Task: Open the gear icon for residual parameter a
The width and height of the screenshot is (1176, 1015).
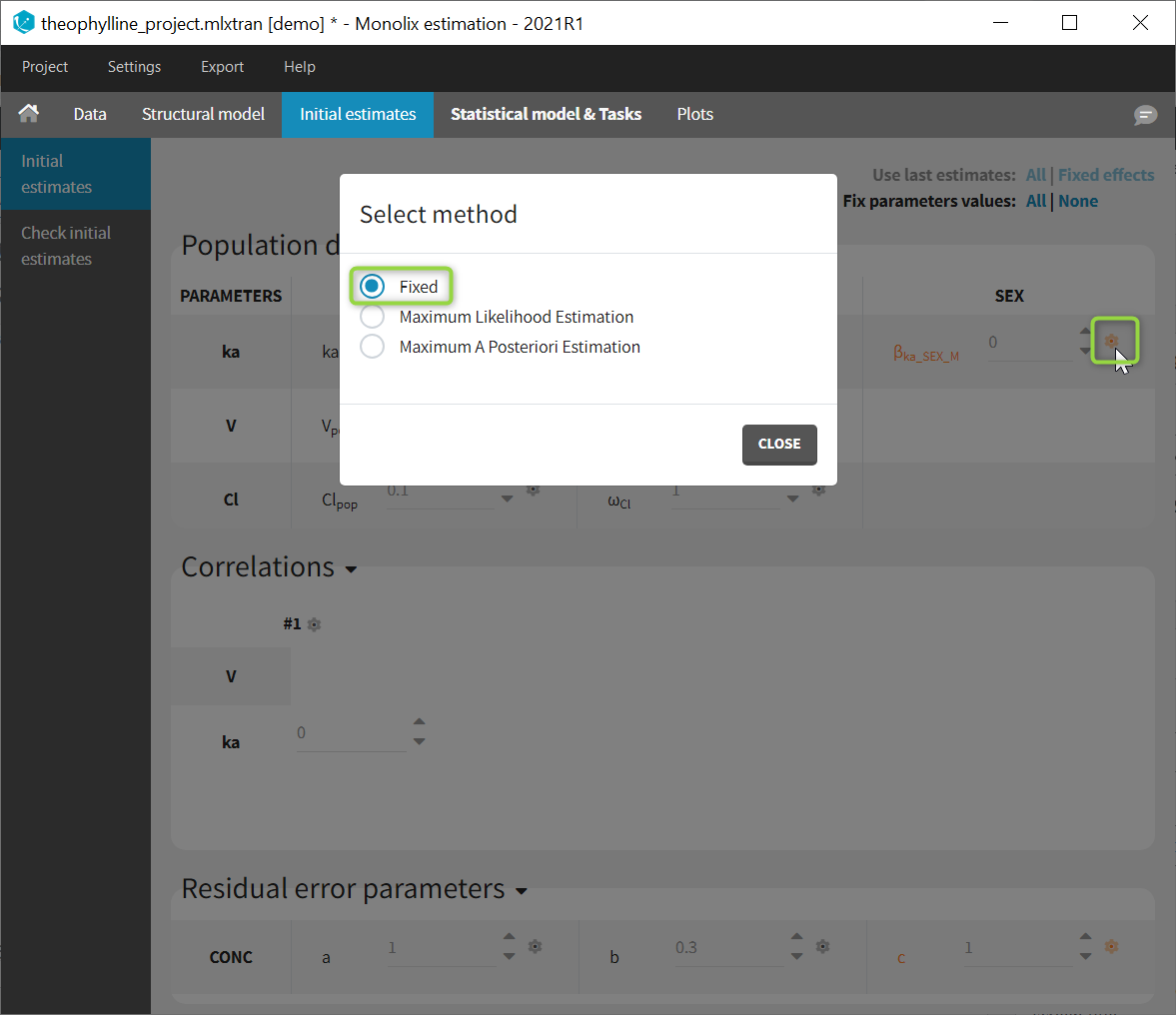Action: coord(536,946)
